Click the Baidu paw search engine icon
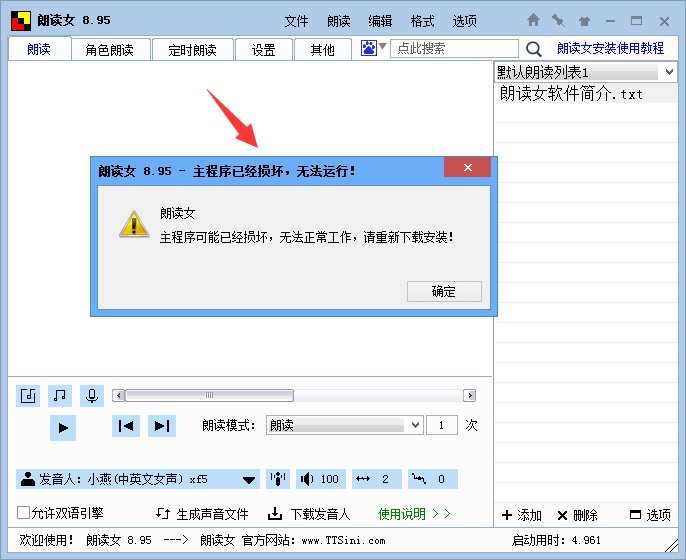 [x=368, y=48]
